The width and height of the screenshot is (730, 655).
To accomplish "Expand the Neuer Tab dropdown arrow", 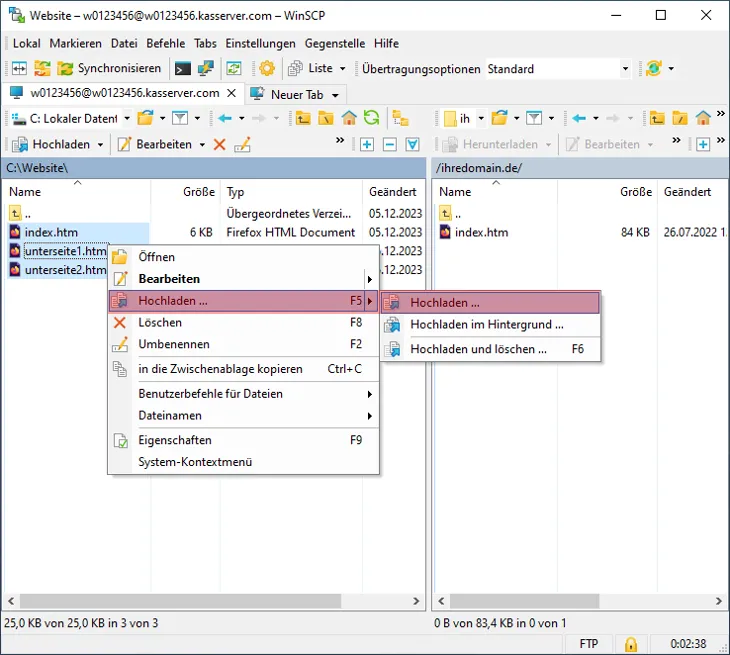I will pos(335,95).
